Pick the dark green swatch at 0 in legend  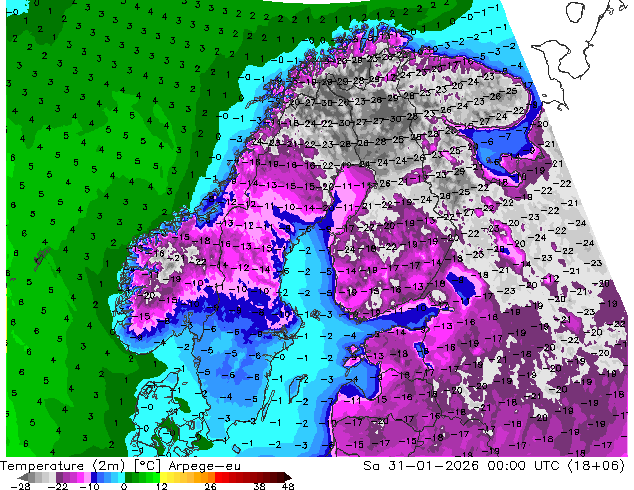[x=129, y=477]
